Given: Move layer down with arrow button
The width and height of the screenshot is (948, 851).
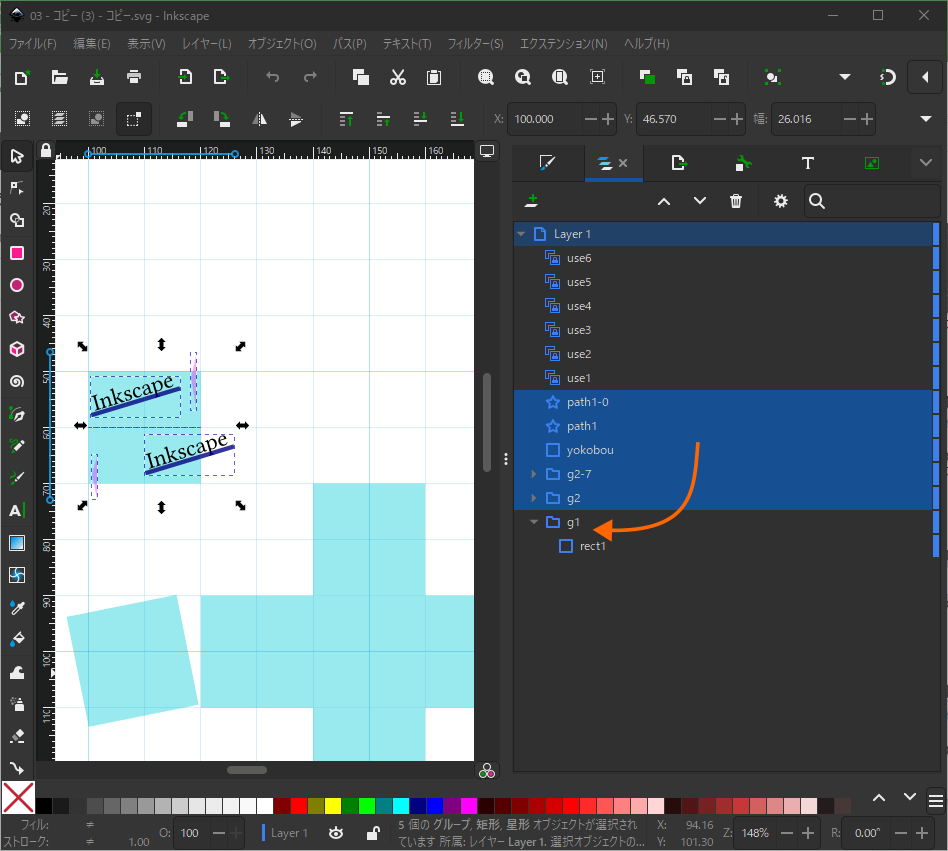Looking at the screenshot, I should [700, 201].
